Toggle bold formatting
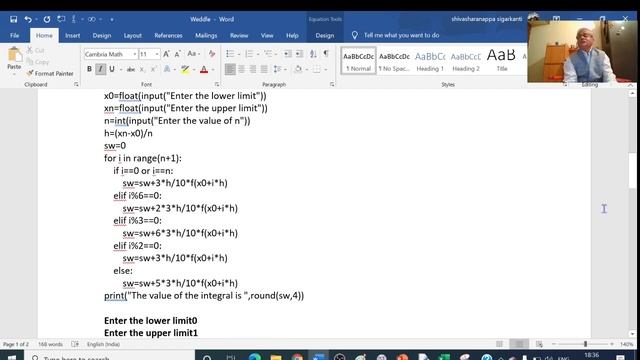The width and height of the screenshot is (640, 360). (x=89, y=69)
